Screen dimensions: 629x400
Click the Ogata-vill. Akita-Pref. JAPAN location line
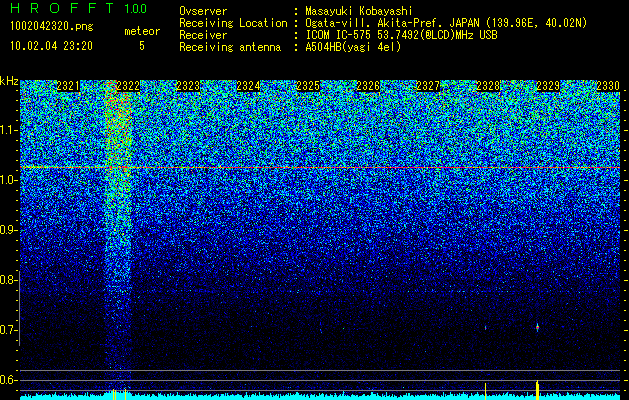(446, 23)
